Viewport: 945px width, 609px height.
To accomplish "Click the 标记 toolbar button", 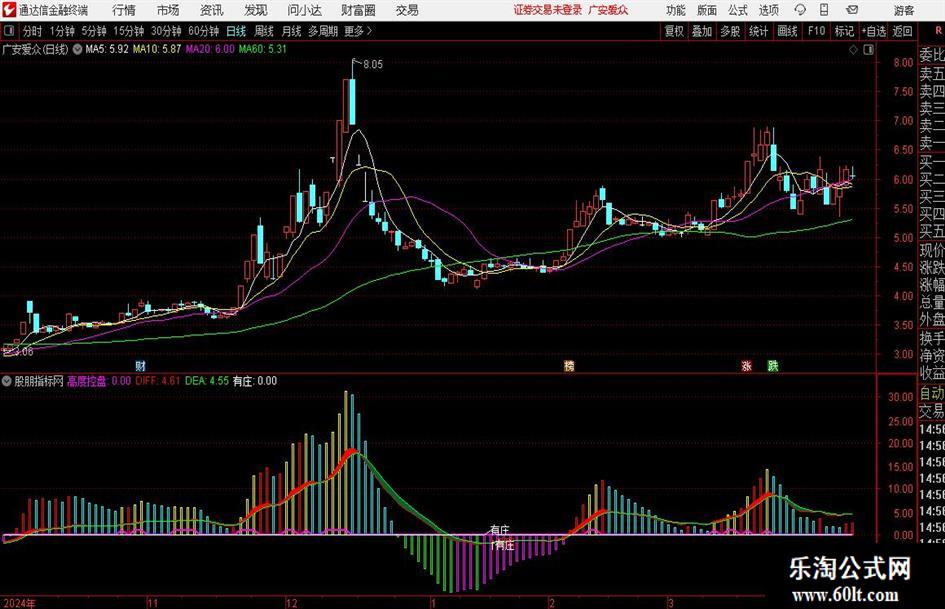I will click(x=844, y=31).
